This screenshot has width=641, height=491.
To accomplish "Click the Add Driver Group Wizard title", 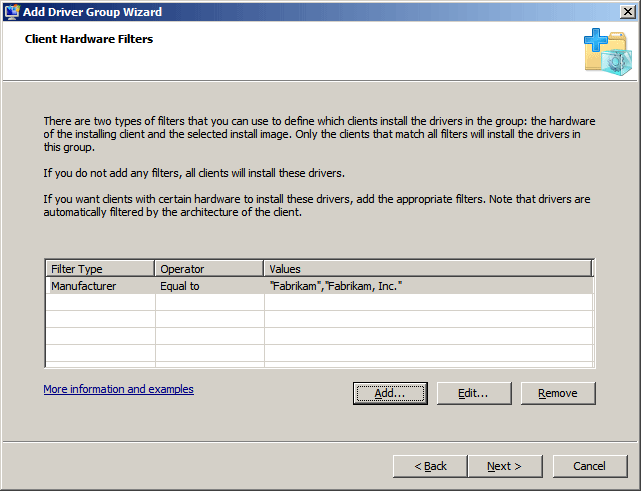I will pos(92,12).
